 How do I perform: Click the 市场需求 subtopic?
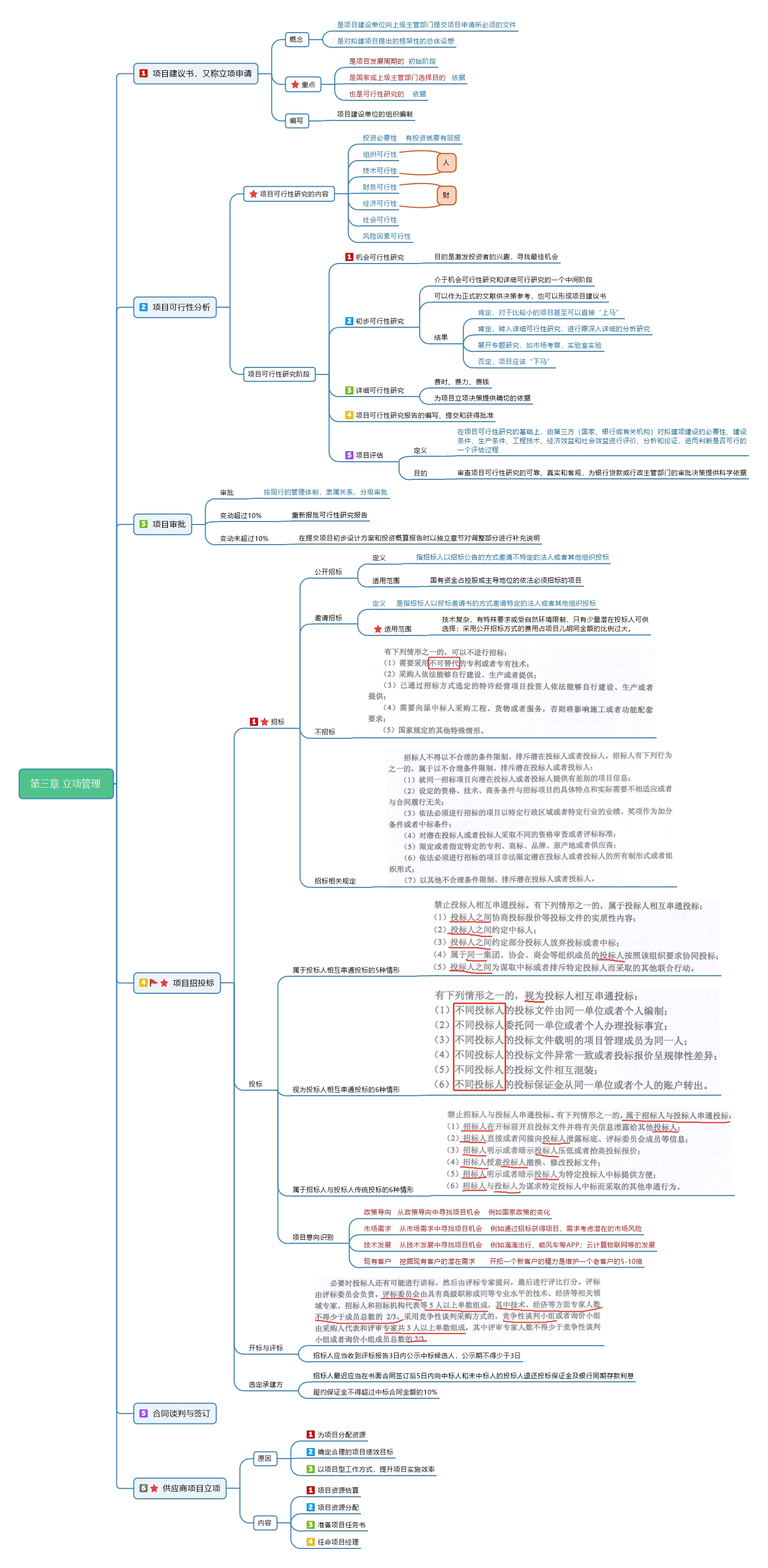coord(377,1229)
